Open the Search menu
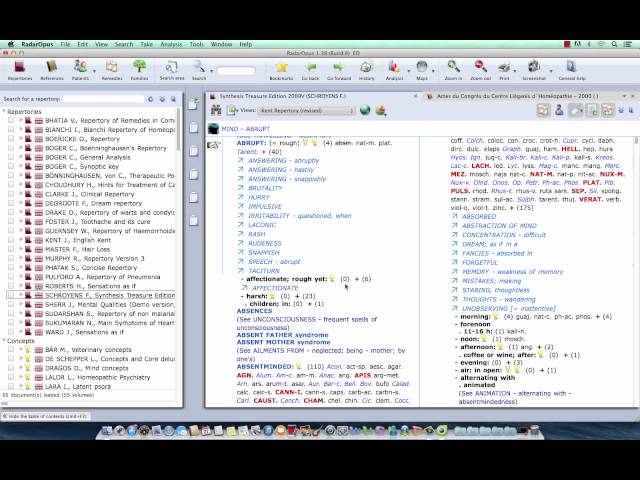640x480 pixels. (124, 44)
